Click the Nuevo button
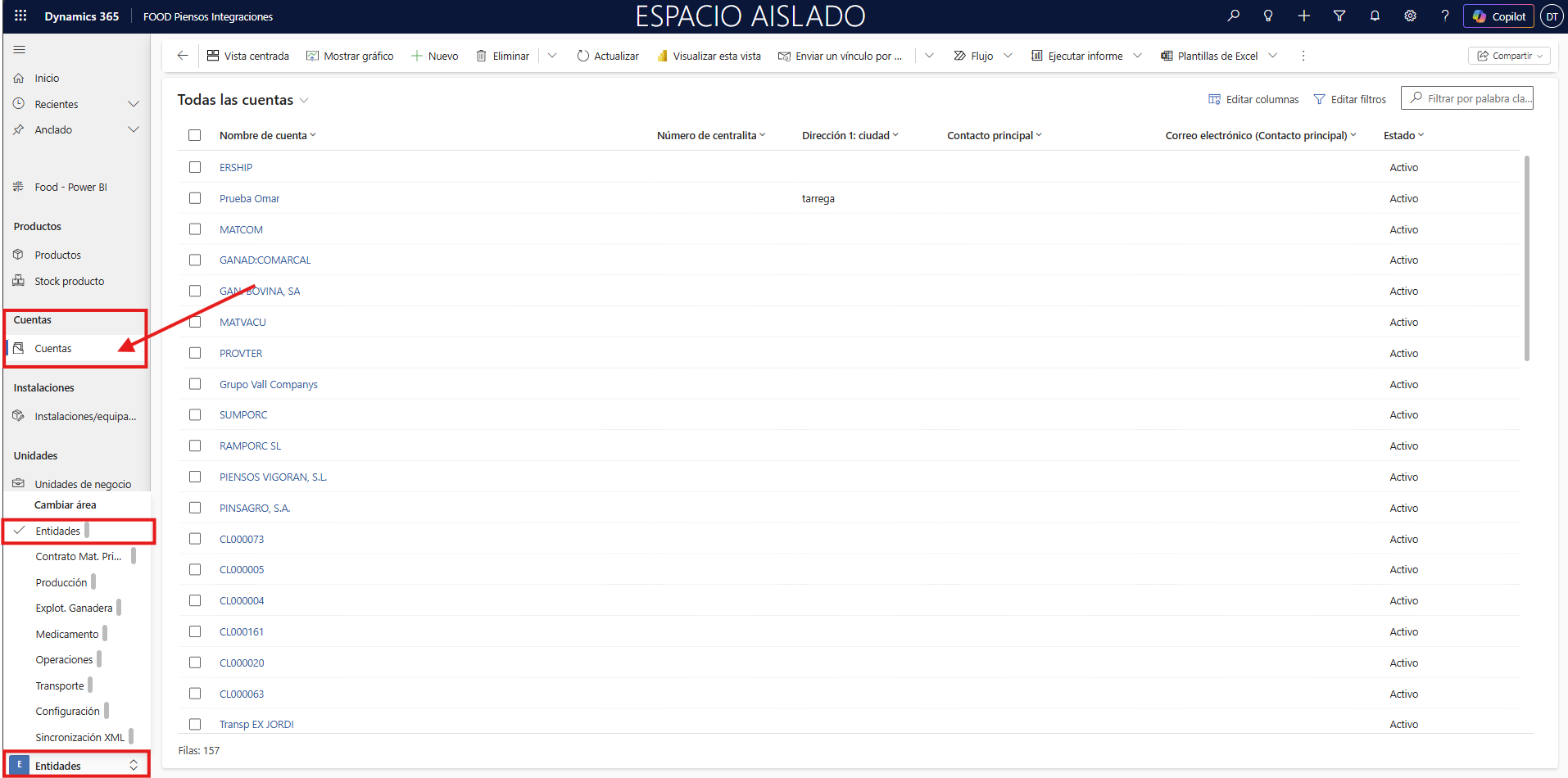1568x778 pixels. (435, 56)
